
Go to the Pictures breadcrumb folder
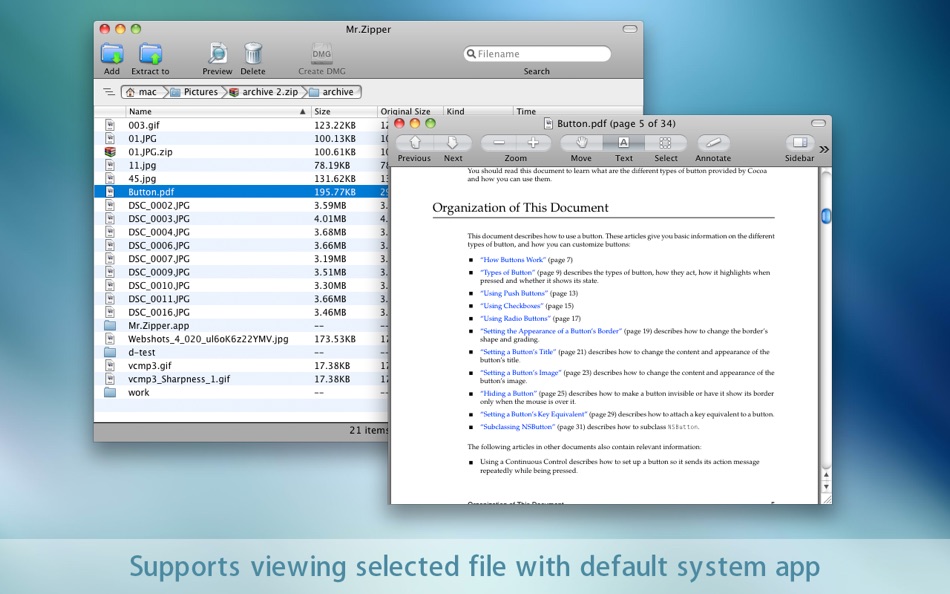[x=195, y=92]
